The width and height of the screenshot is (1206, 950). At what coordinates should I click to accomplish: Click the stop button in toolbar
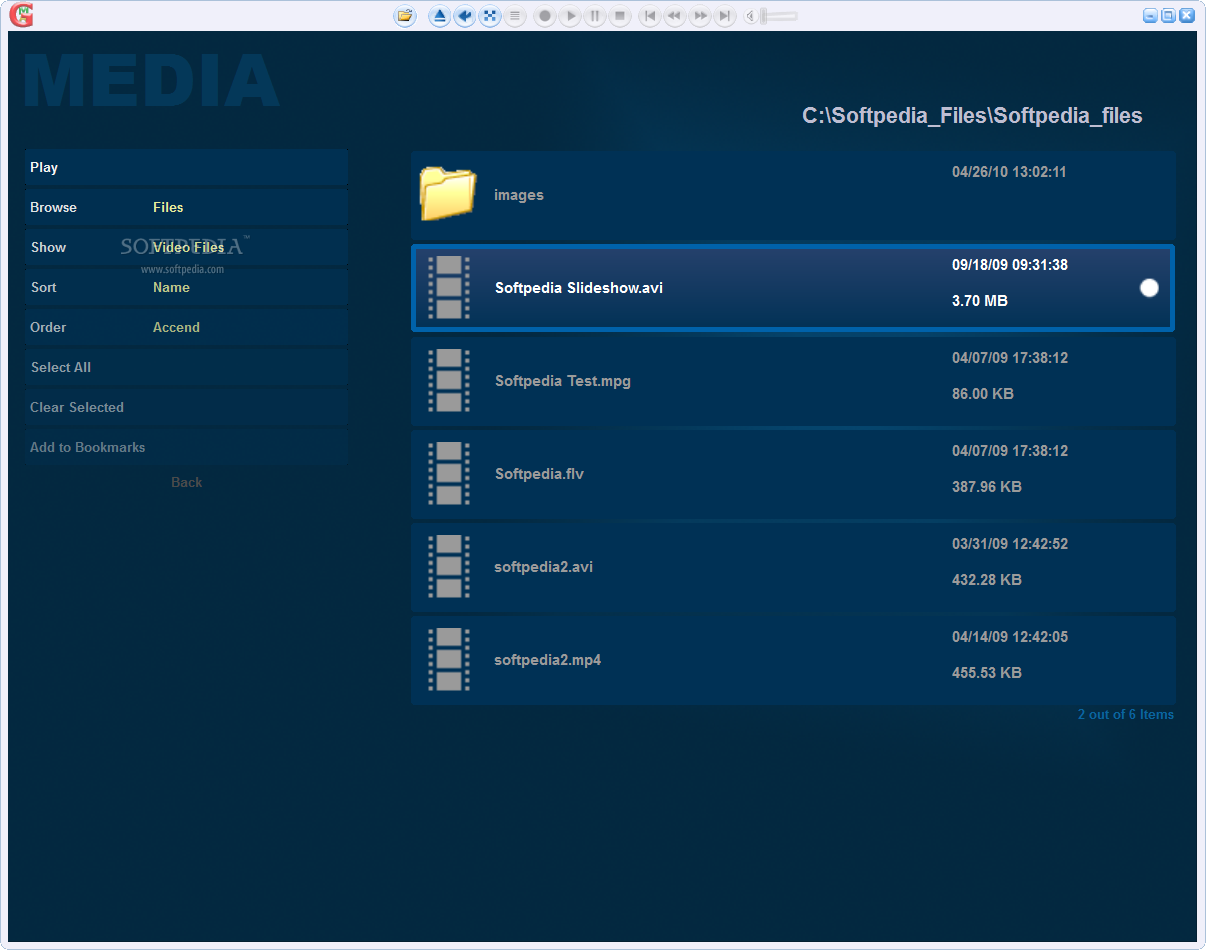[620, 16]
